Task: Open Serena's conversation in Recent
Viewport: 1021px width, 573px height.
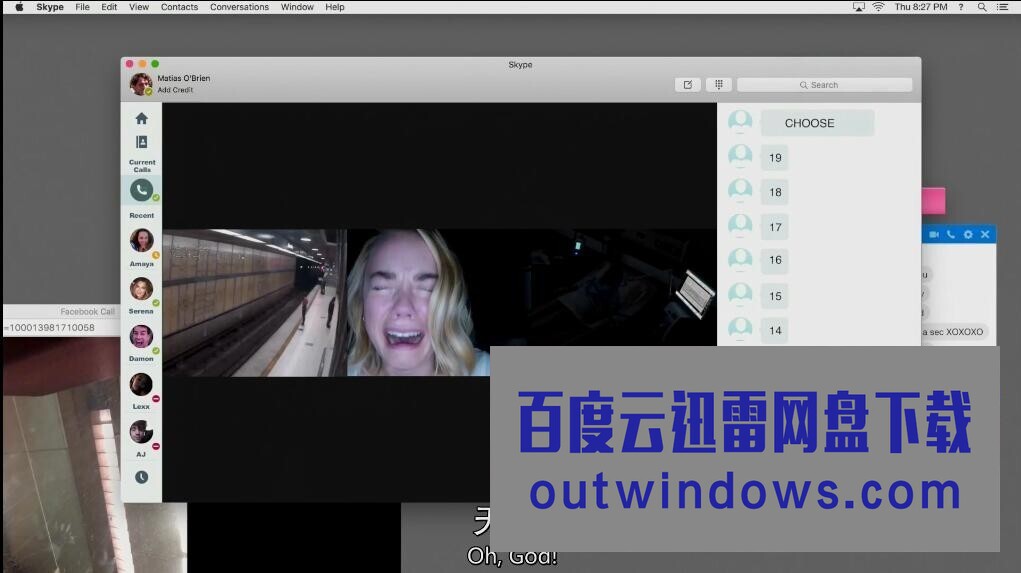Action: coord(141,288)
